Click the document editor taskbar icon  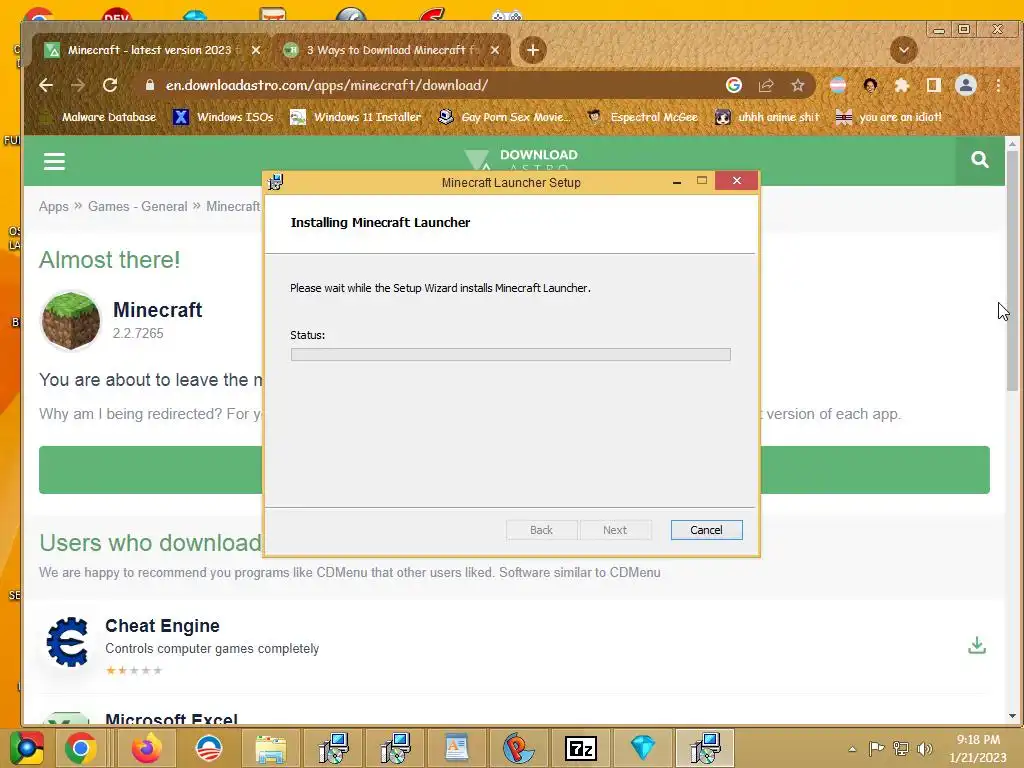[x=456, y=748]
